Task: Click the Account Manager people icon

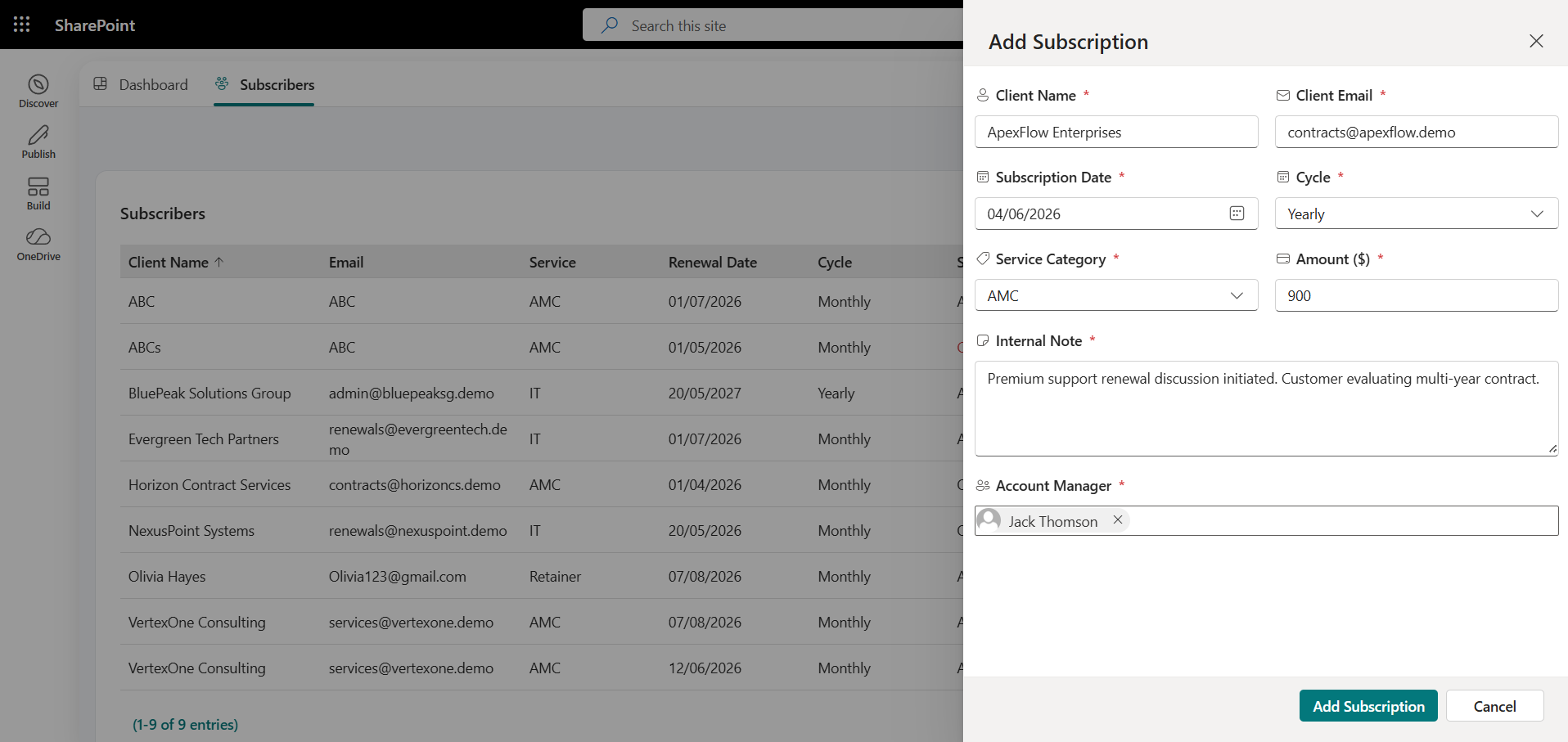Action: click(x=983, y=485)
